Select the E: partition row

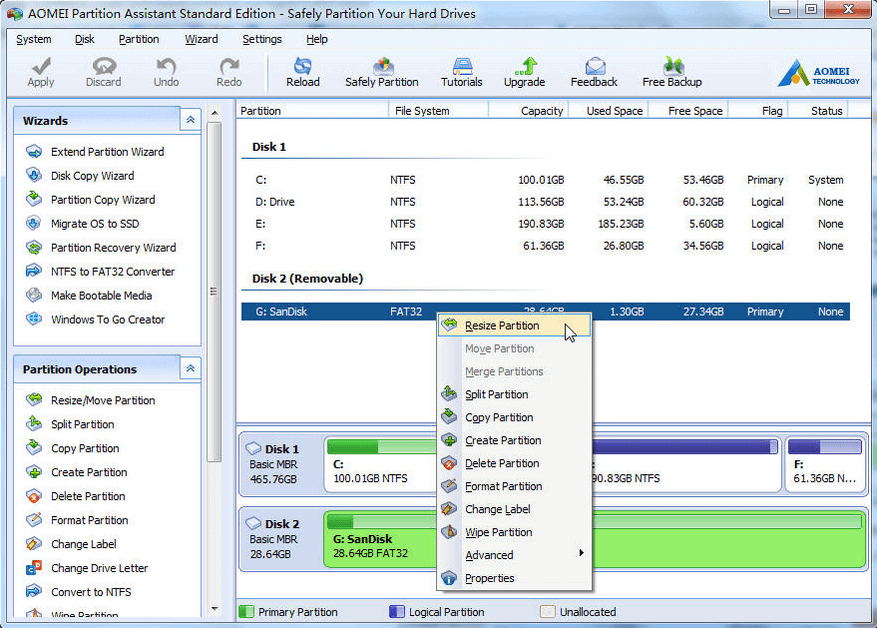click(x=545, y=224)
